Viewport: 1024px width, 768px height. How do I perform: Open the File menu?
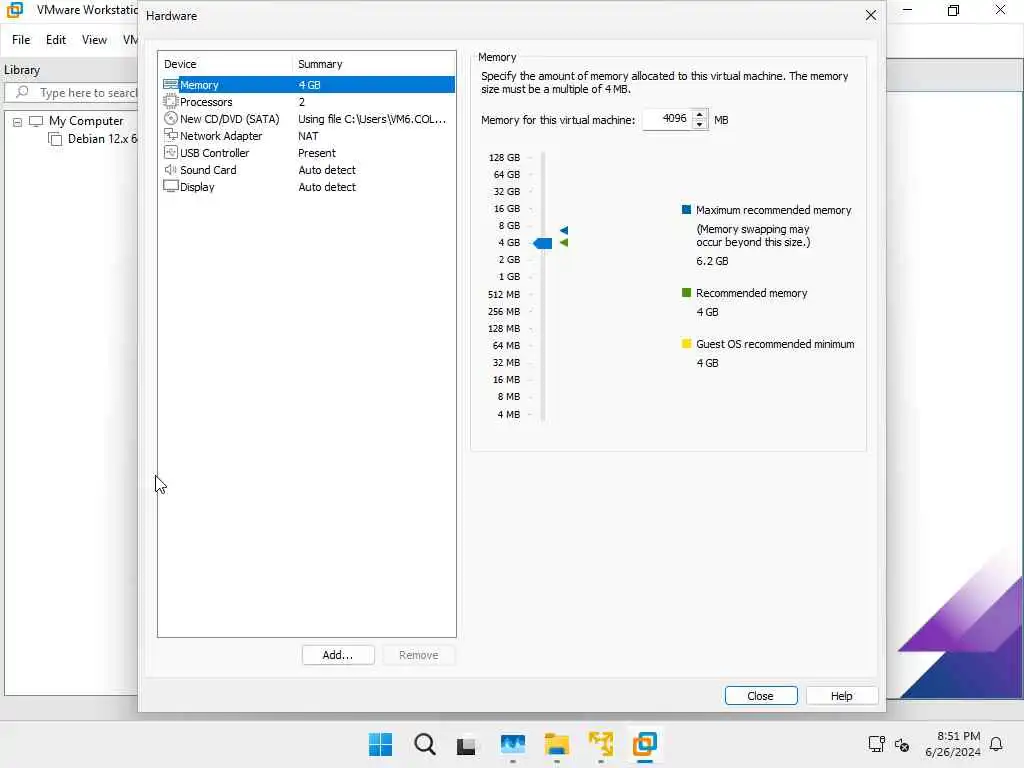coord(21,40)
